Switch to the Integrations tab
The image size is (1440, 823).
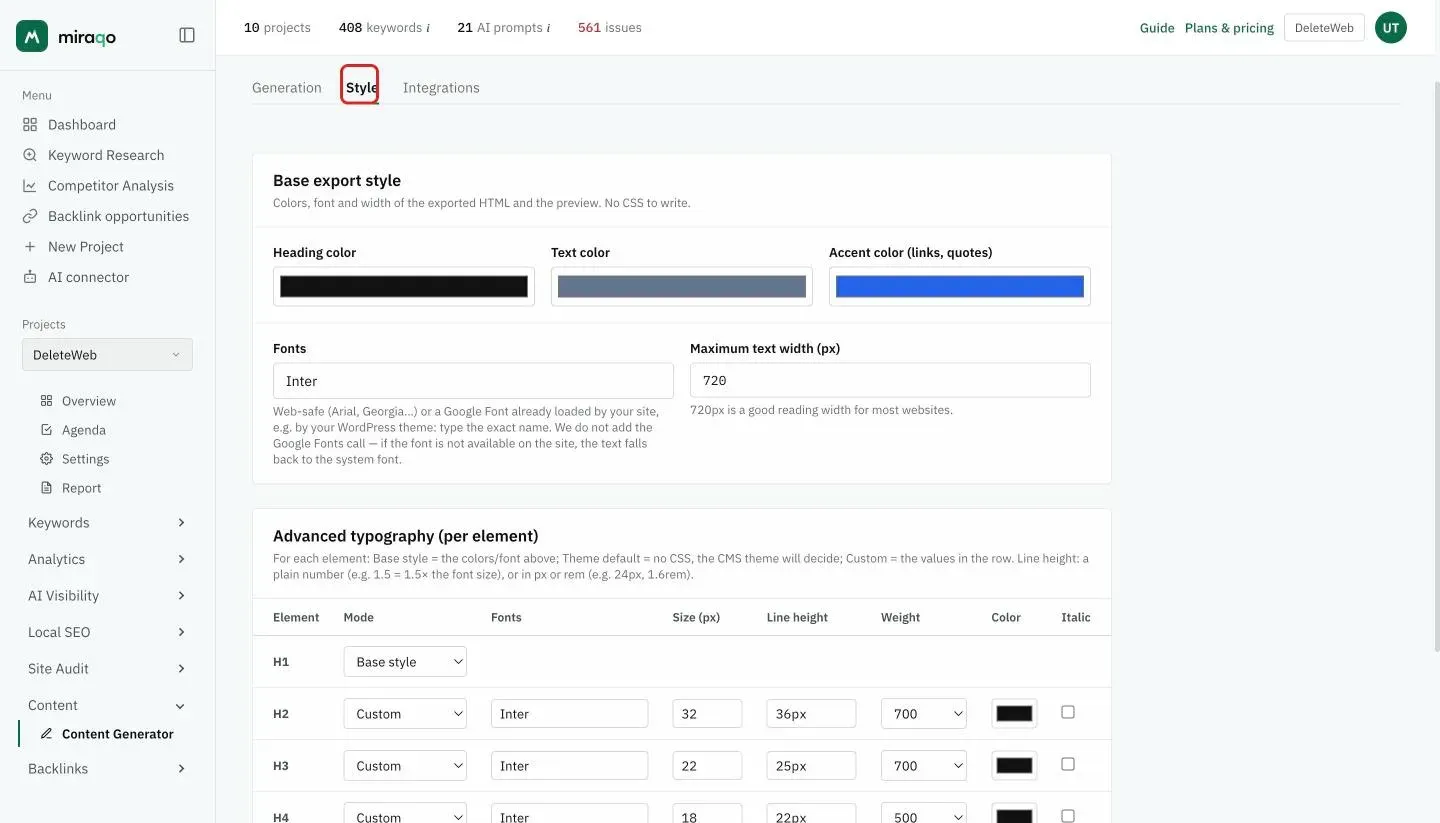point(441,88)
